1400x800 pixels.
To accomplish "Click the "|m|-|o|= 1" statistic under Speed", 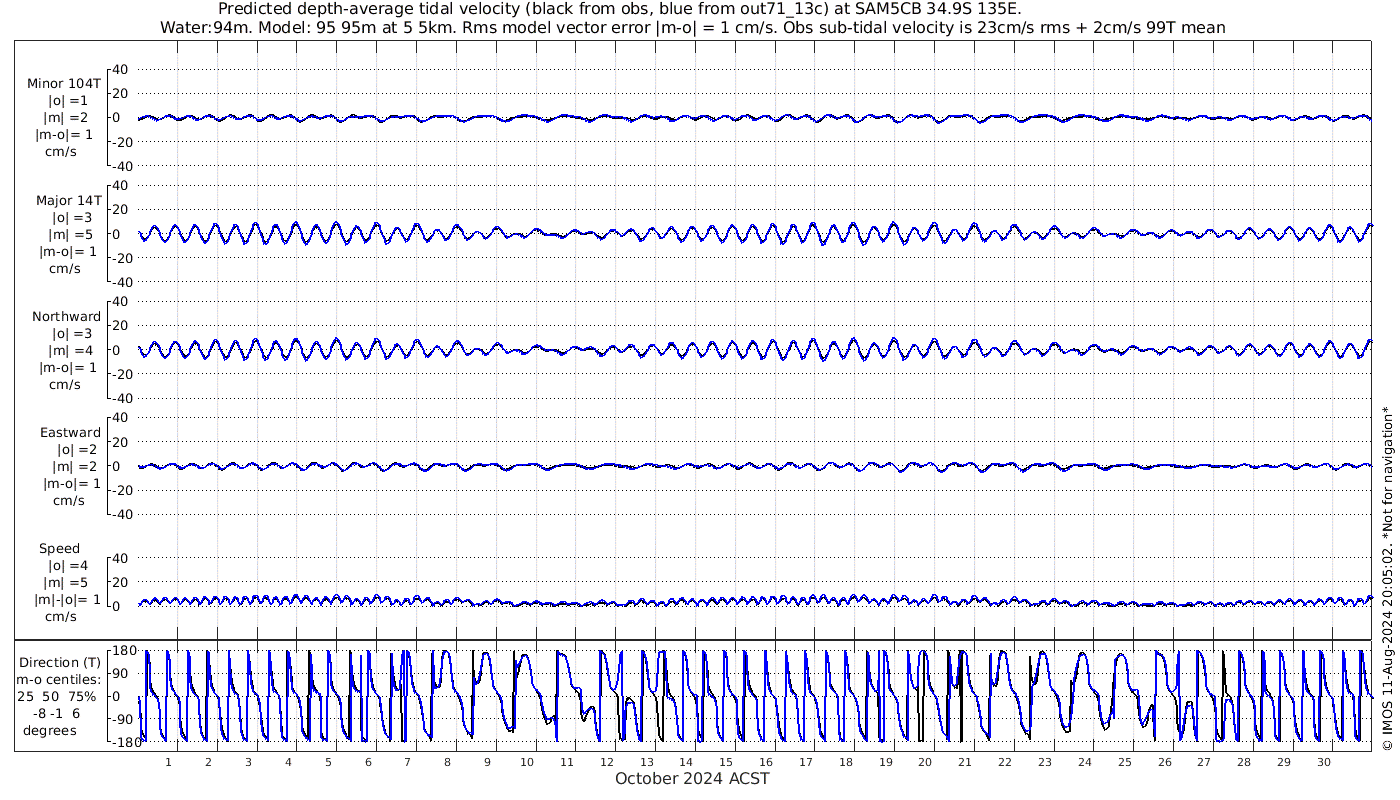I will tap(68, 599).
